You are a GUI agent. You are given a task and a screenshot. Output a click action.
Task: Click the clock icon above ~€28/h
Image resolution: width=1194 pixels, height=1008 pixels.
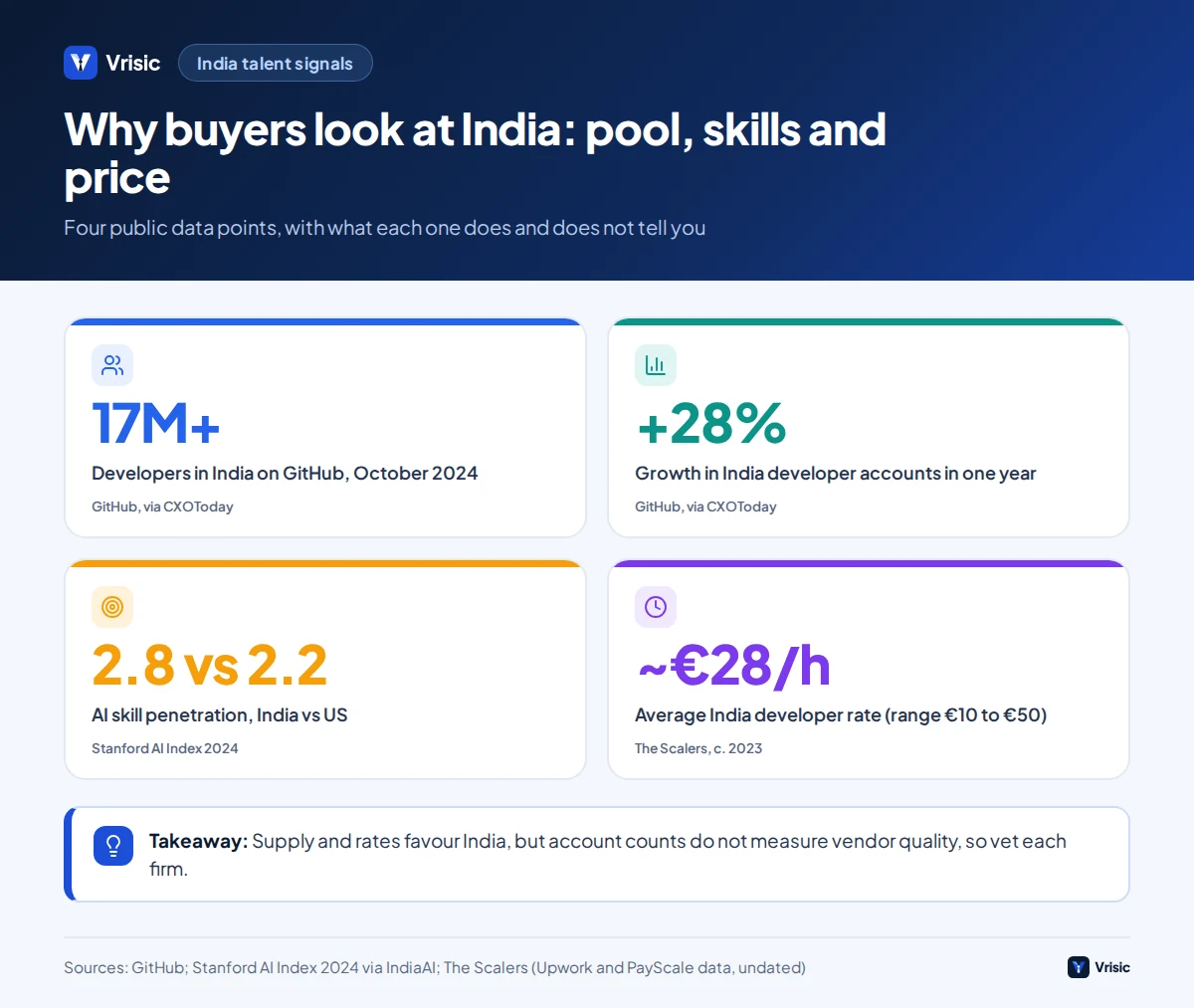click(656, 607)
